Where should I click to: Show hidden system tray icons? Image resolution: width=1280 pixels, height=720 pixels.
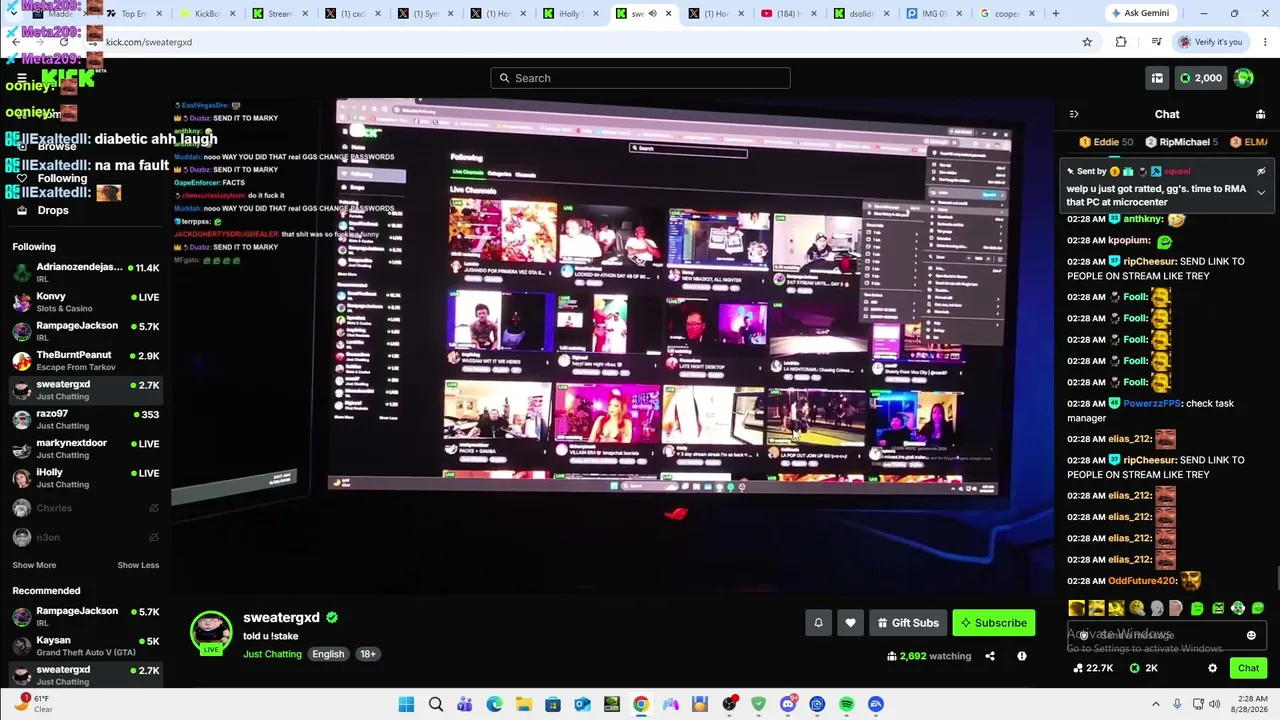click(x=1156, y=704)
